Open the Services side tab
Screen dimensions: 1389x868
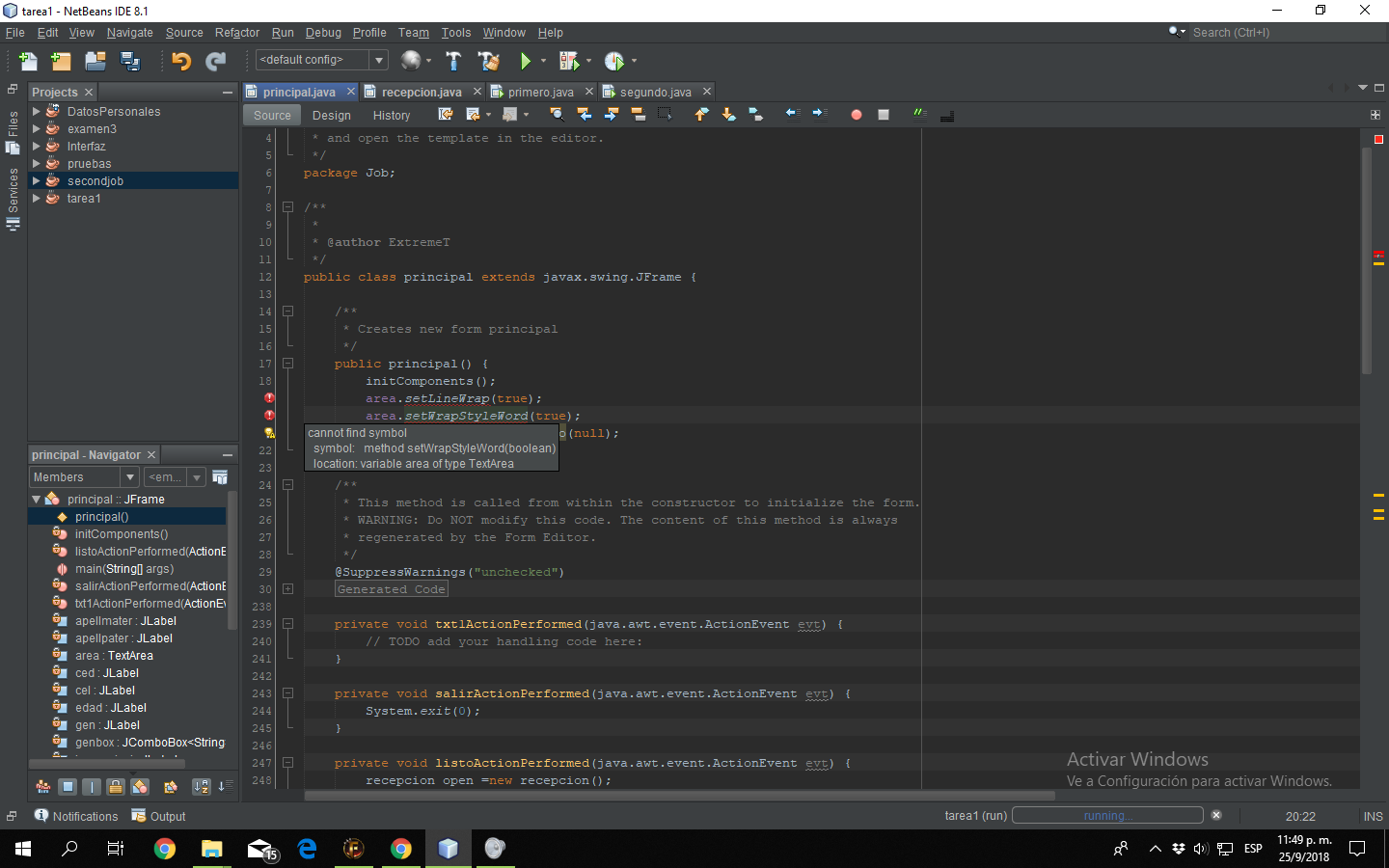click(14, 199)
